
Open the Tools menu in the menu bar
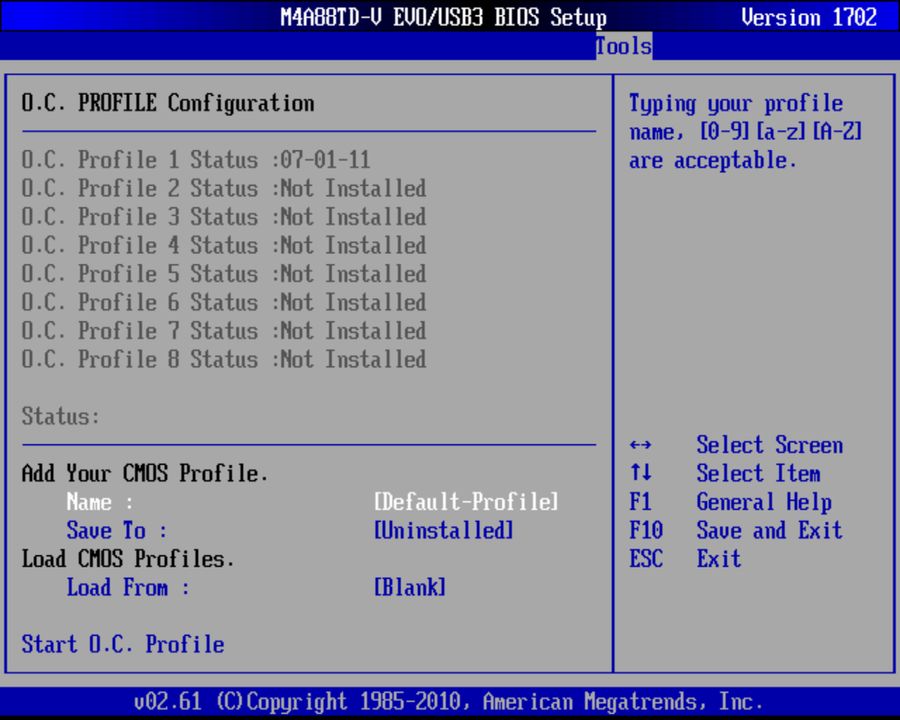point(623,46)
